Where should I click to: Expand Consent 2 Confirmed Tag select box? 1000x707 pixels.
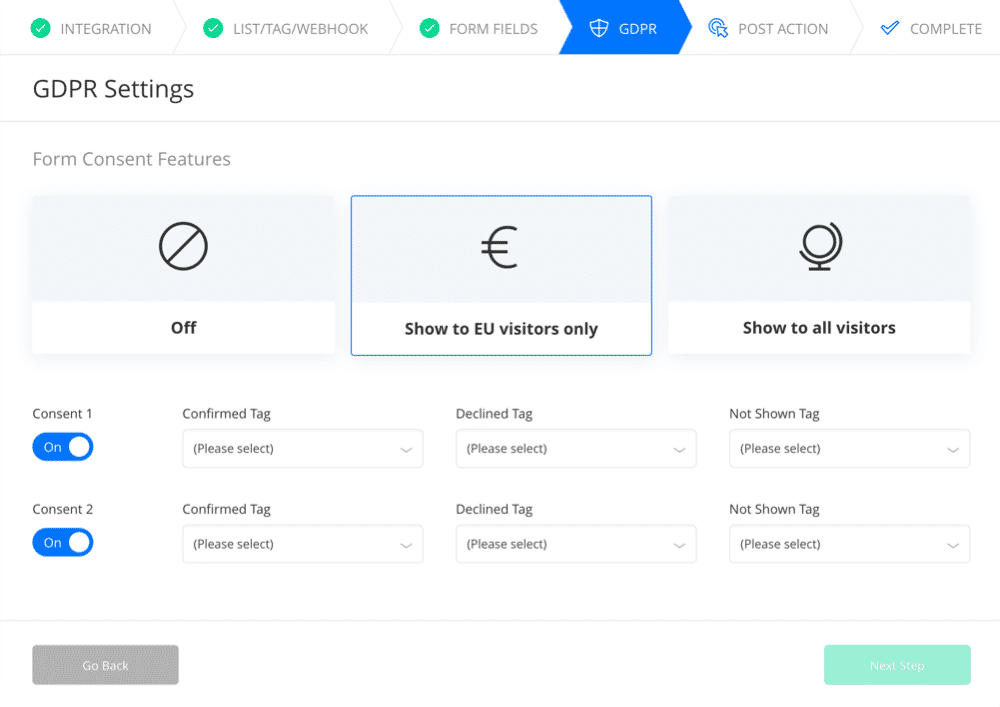[302, 544]
